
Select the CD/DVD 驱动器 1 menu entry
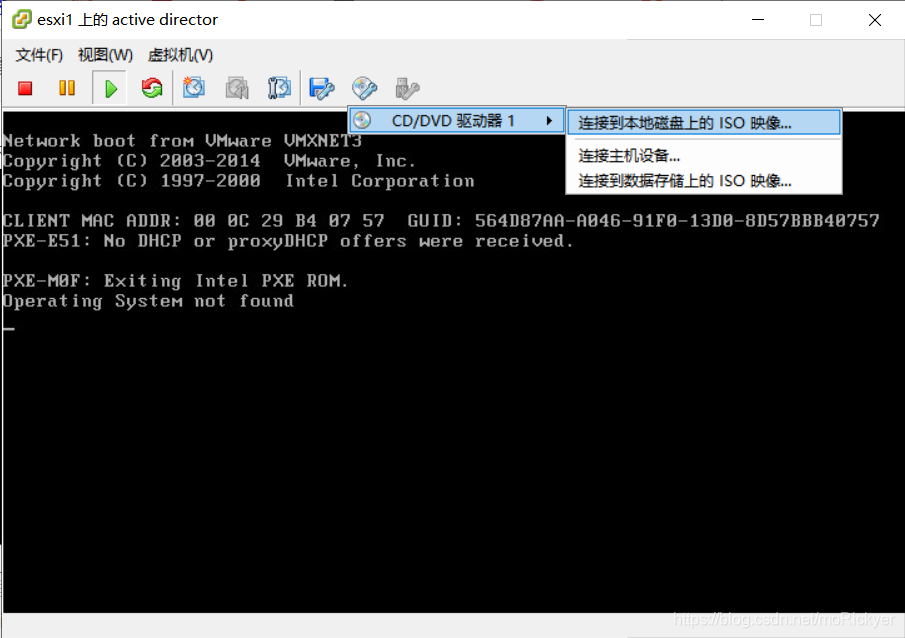click(457, 121)
